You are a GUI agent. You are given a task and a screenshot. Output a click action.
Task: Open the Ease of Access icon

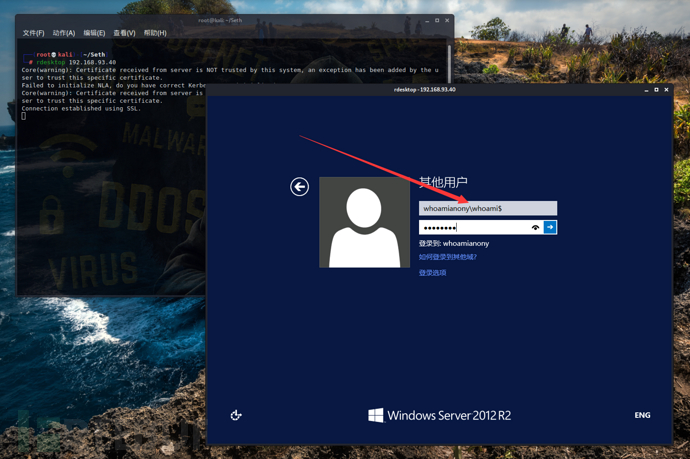pos(236,415)
